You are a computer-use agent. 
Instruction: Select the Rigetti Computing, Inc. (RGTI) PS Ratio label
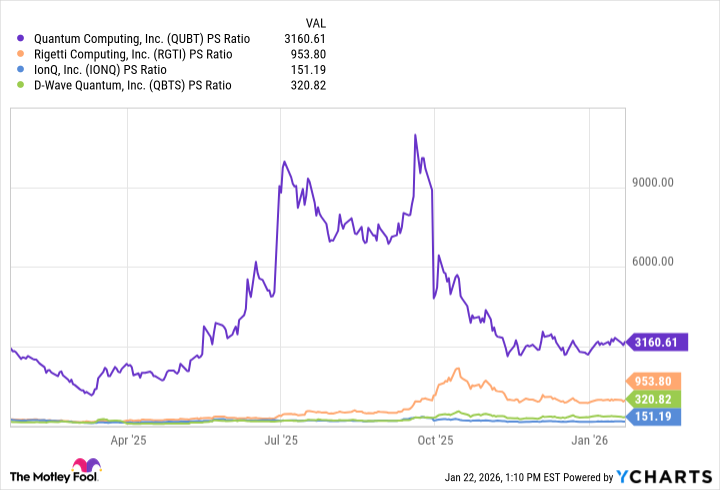pos(133,54)
